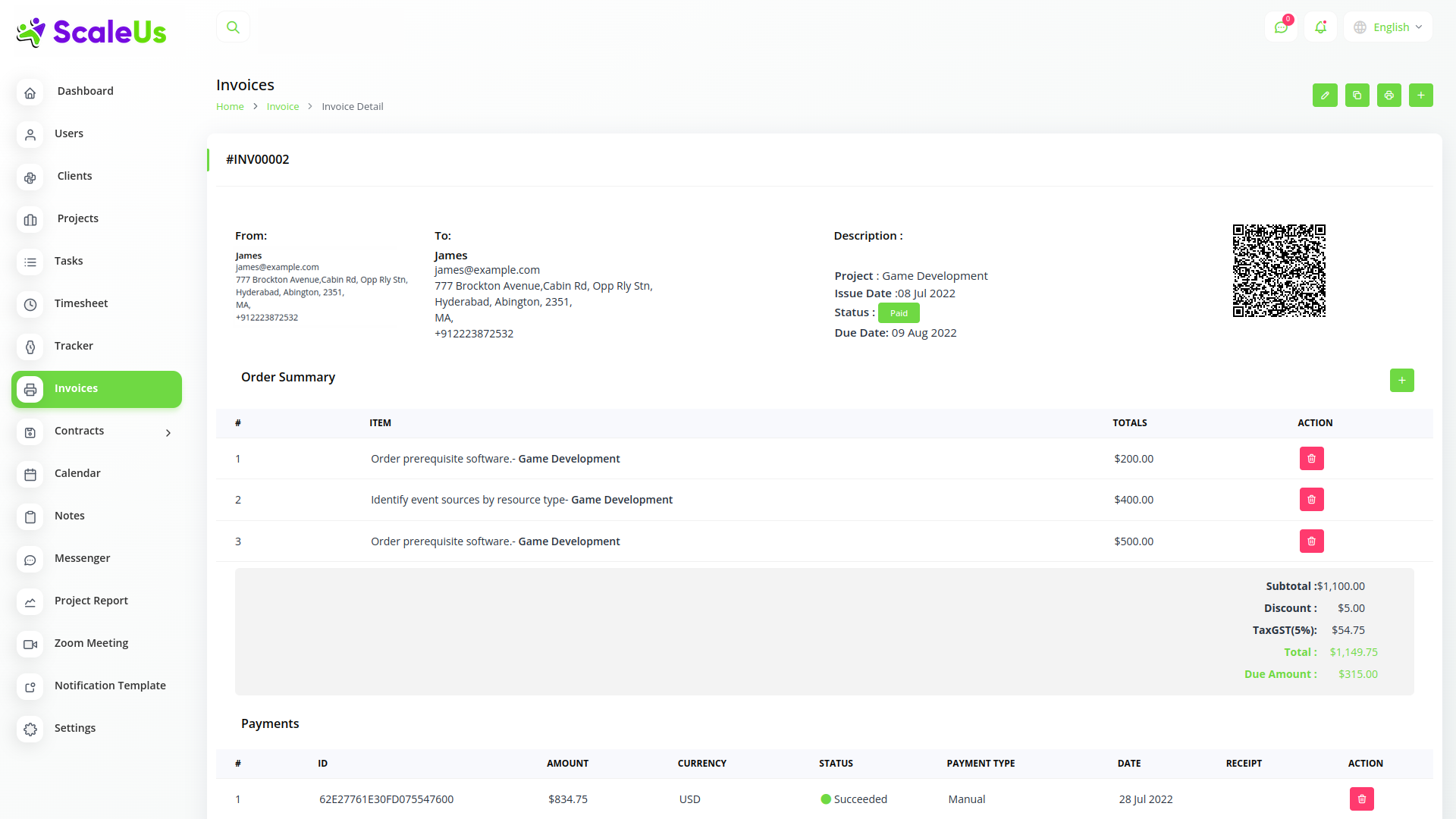Delete order item 2 with trash icon
The width and height of the screenshot is (1456, 819).
[1311, 500]
